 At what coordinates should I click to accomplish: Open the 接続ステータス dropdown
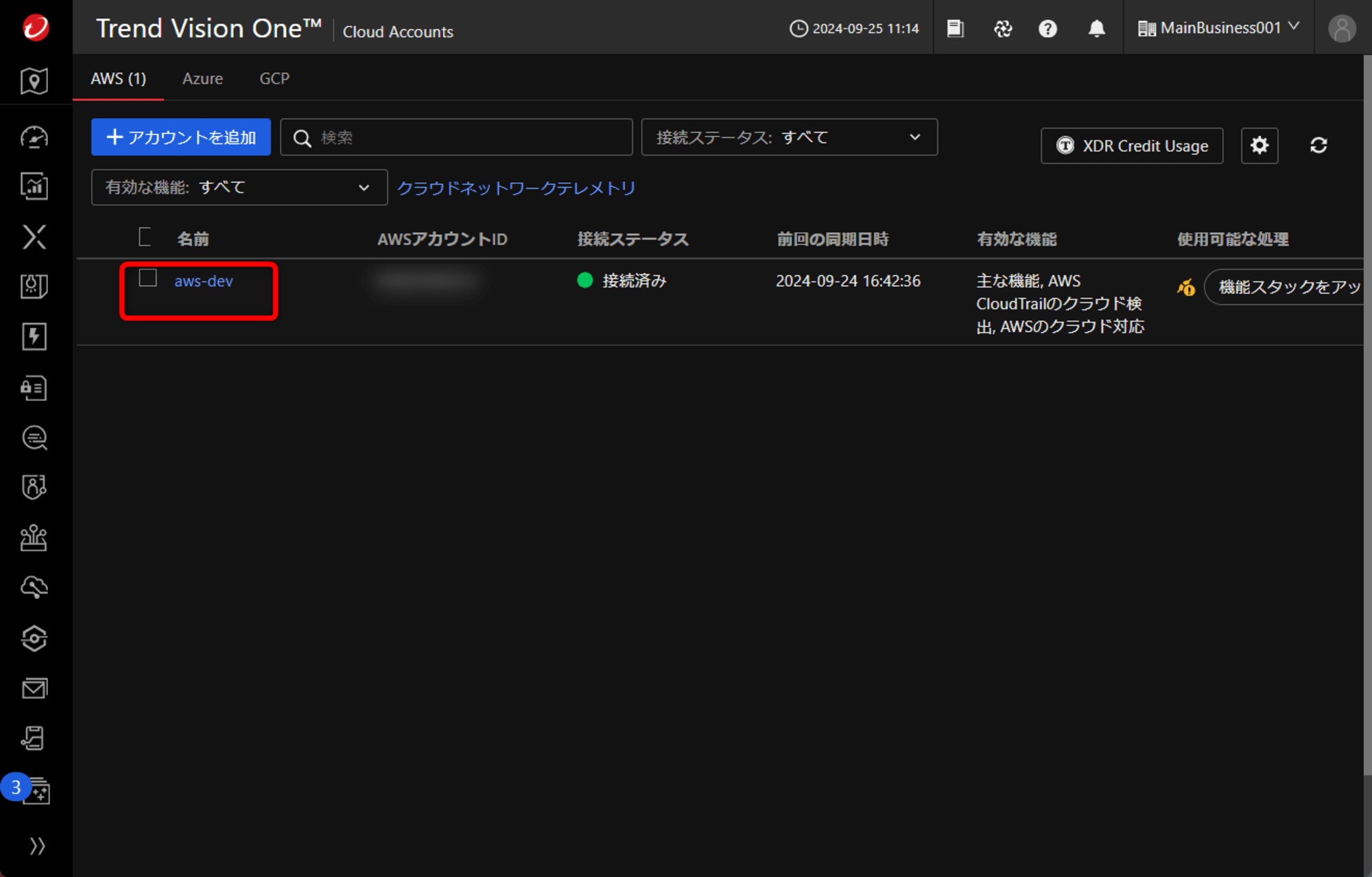[x=789, y=137]
